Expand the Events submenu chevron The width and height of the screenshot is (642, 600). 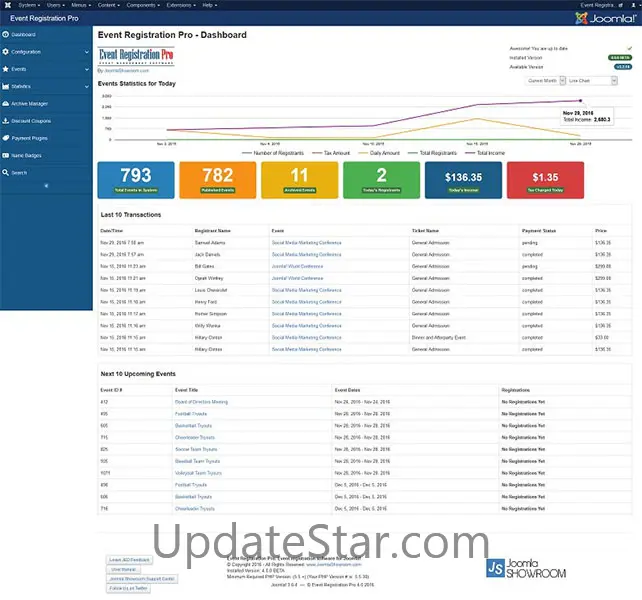coord(86,69)
